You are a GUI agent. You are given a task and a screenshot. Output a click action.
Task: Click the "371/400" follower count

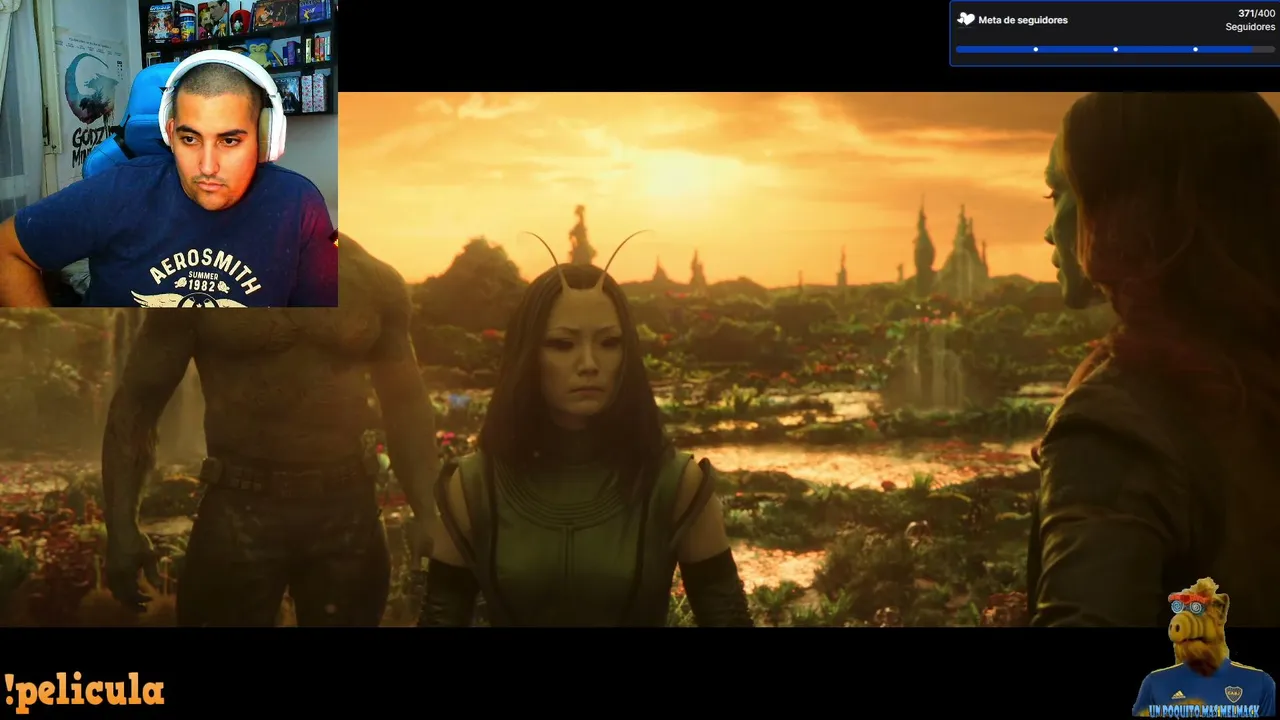pos(1256,13)
